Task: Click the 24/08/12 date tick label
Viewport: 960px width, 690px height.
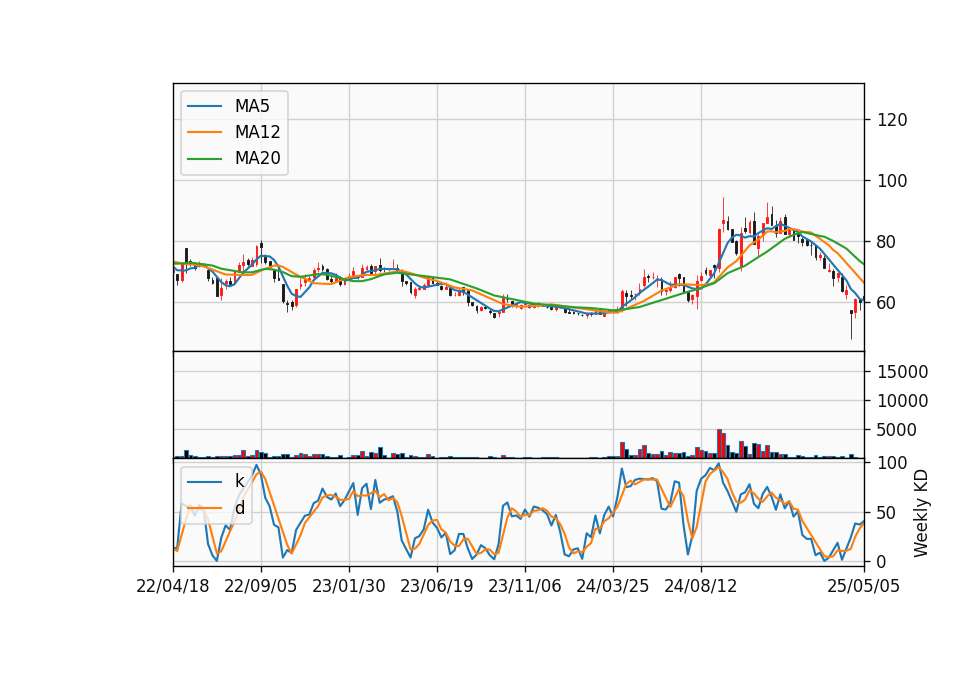Action: (701, 586)
